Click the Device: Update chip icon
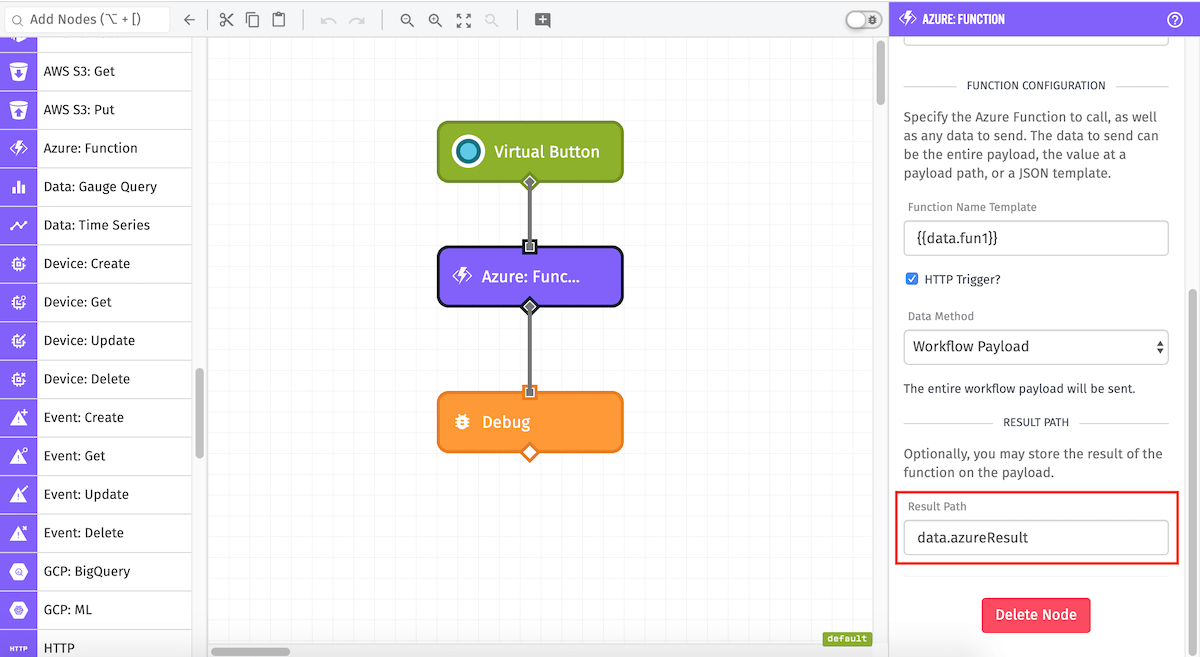Viewport: 1200px width, 657px height. (18, 341)
